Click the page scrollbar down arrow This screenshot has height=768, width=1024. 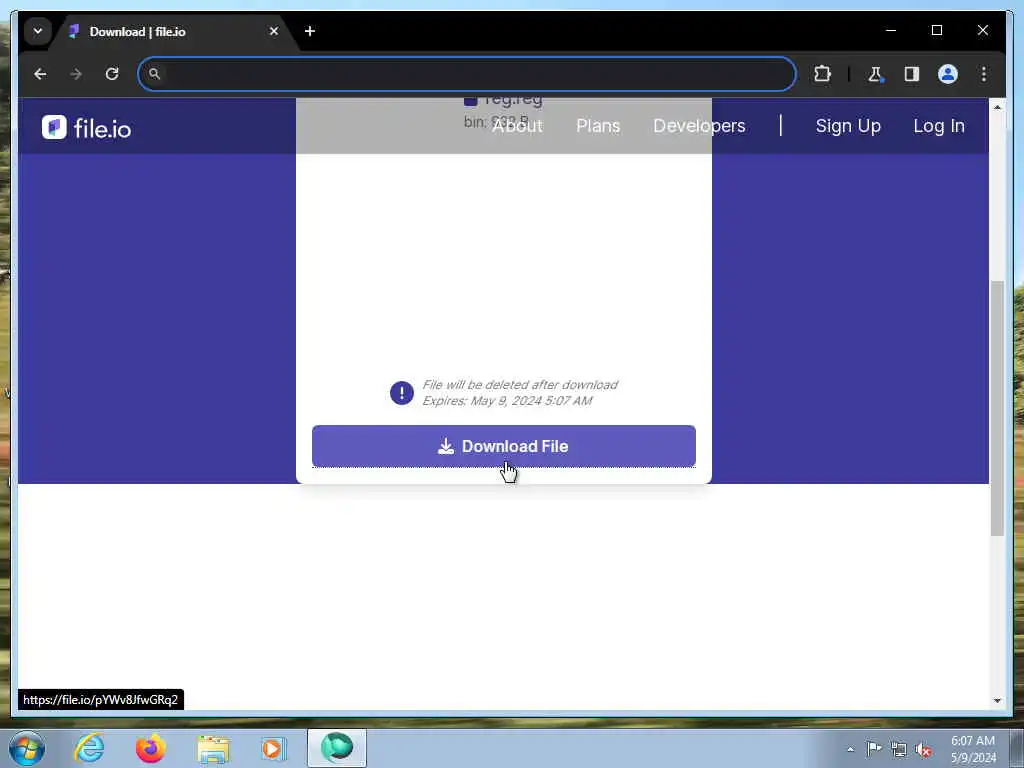point(997,700)
